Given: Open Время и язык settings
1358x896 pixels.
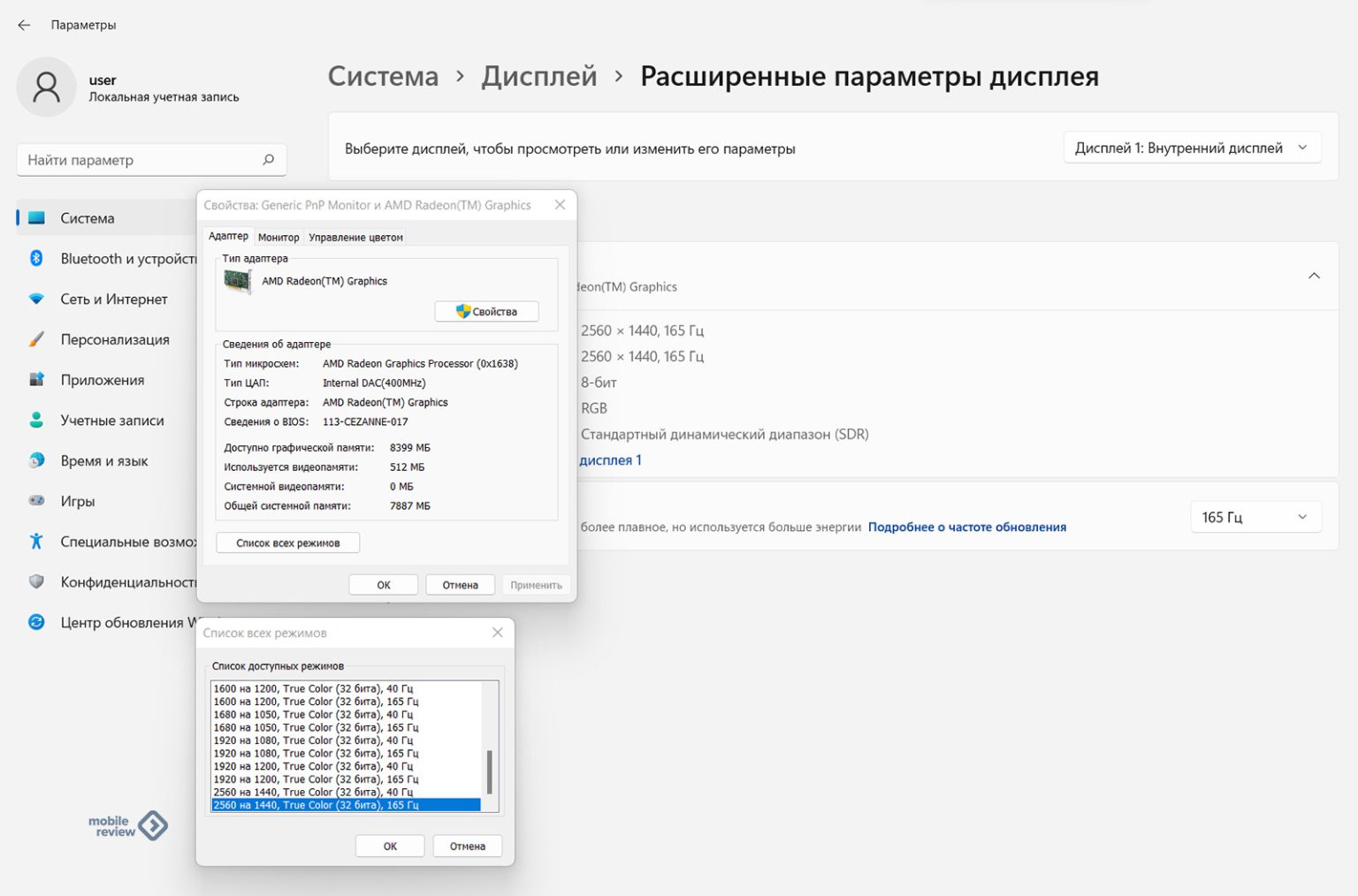Looking at the screenshot, I should (x=106, y=460).
